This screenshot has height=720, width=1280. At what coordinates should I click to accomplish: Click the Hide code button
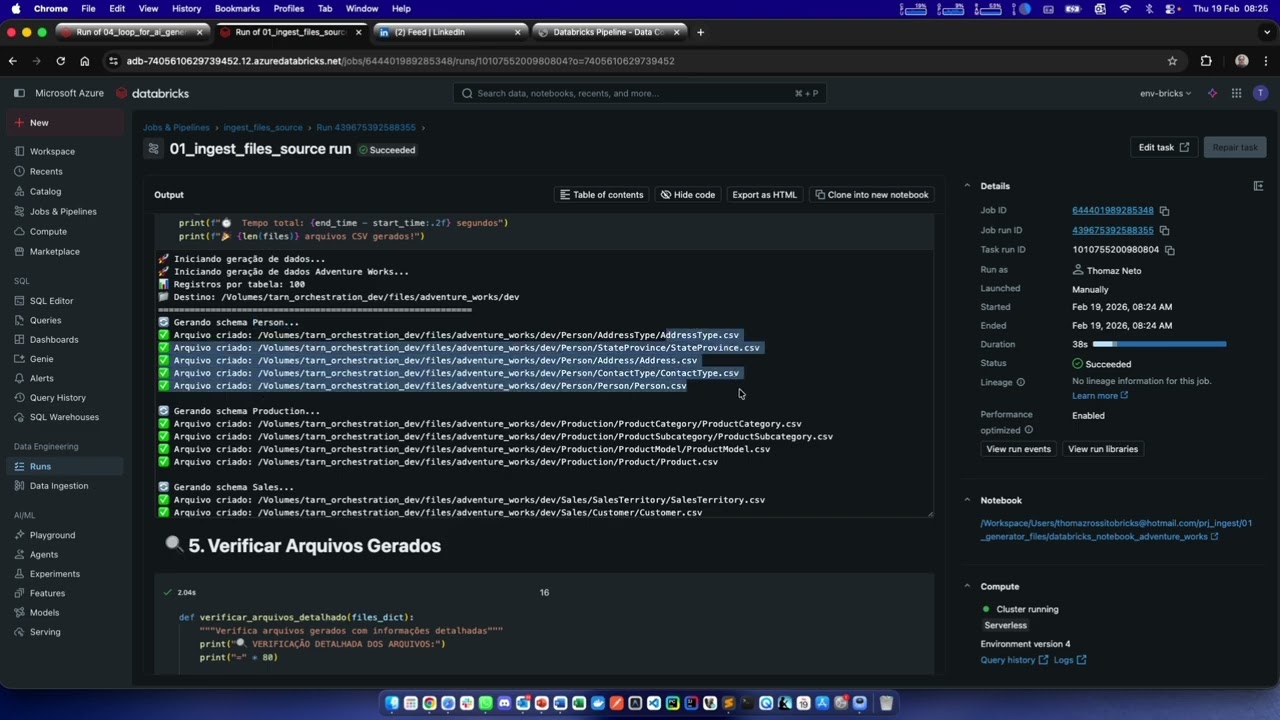pos(688,195)
